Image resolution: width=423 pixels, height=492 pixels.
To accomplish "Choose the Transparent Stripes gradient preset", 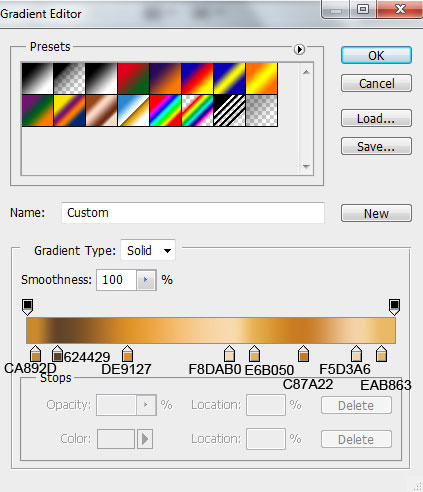I will (230, 110).
